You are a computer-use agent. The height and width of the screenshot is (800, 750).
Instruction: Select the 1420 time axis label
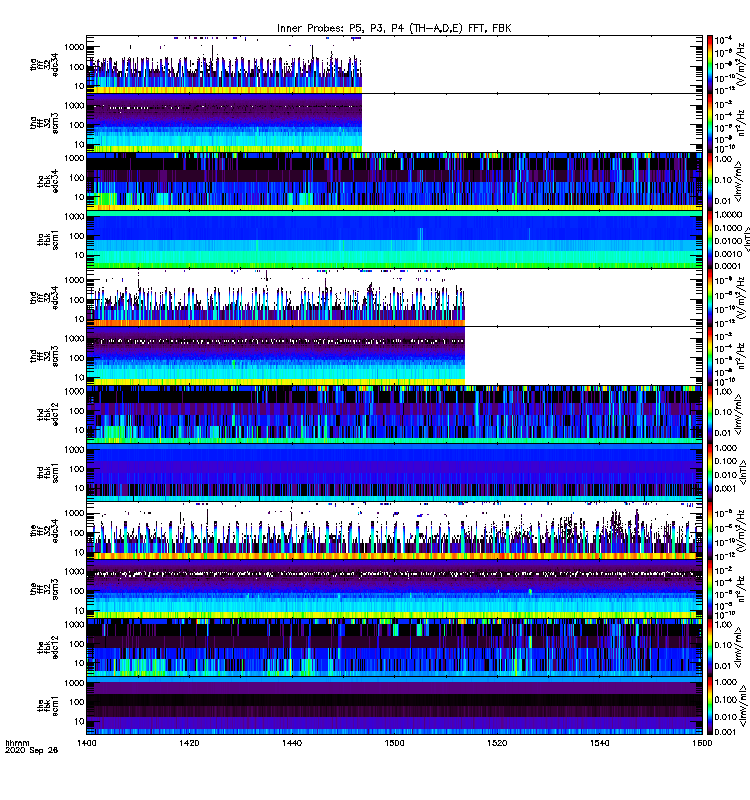click(x=189, y=743)
